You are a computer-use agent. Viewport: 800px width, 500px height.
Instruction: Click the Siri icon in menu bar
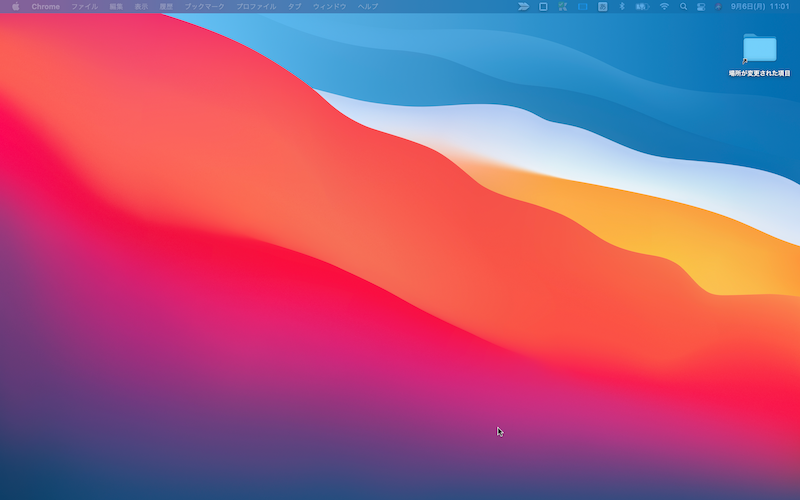718,7
